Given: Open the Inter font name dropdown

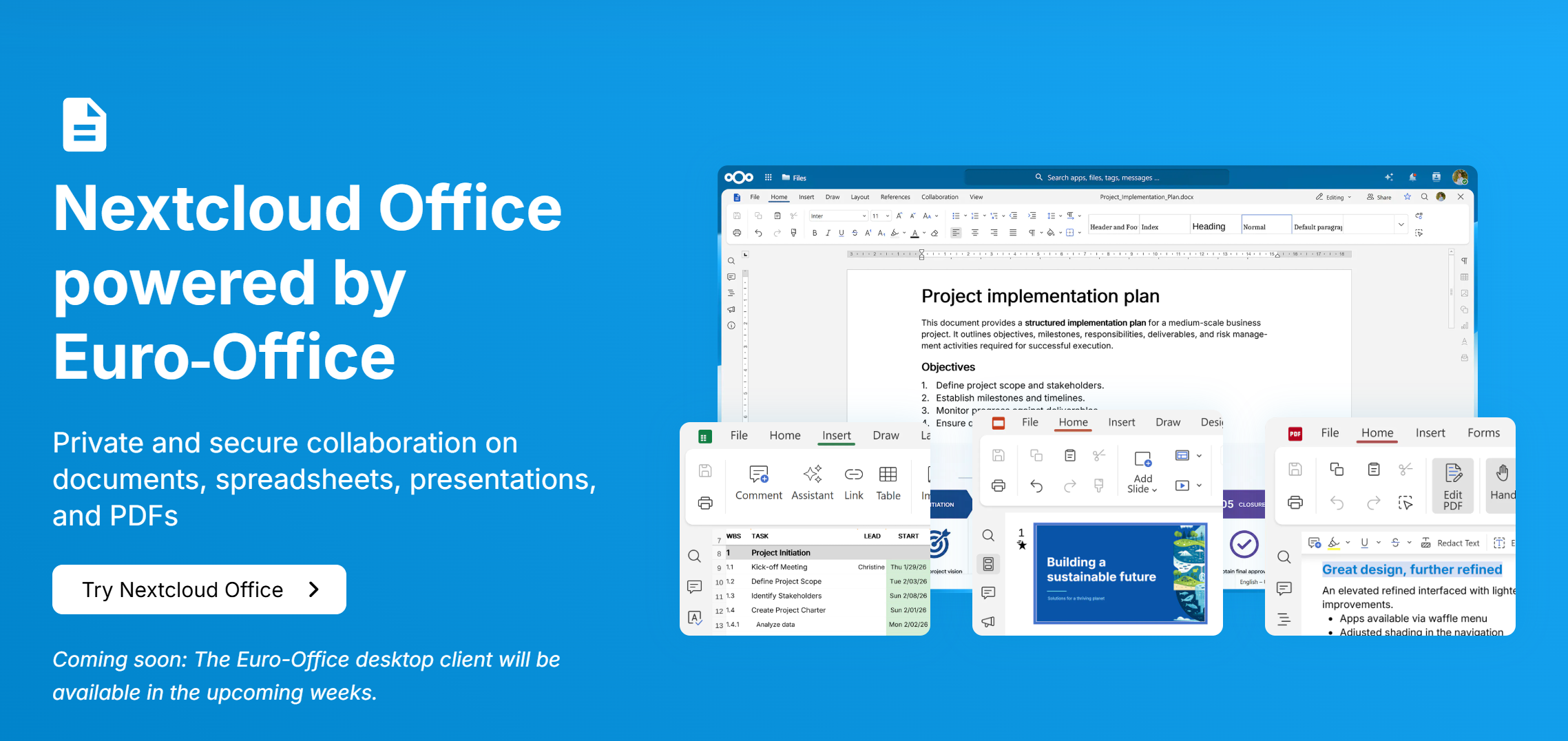Looking at the screenshot, I should tap(838, 216).
